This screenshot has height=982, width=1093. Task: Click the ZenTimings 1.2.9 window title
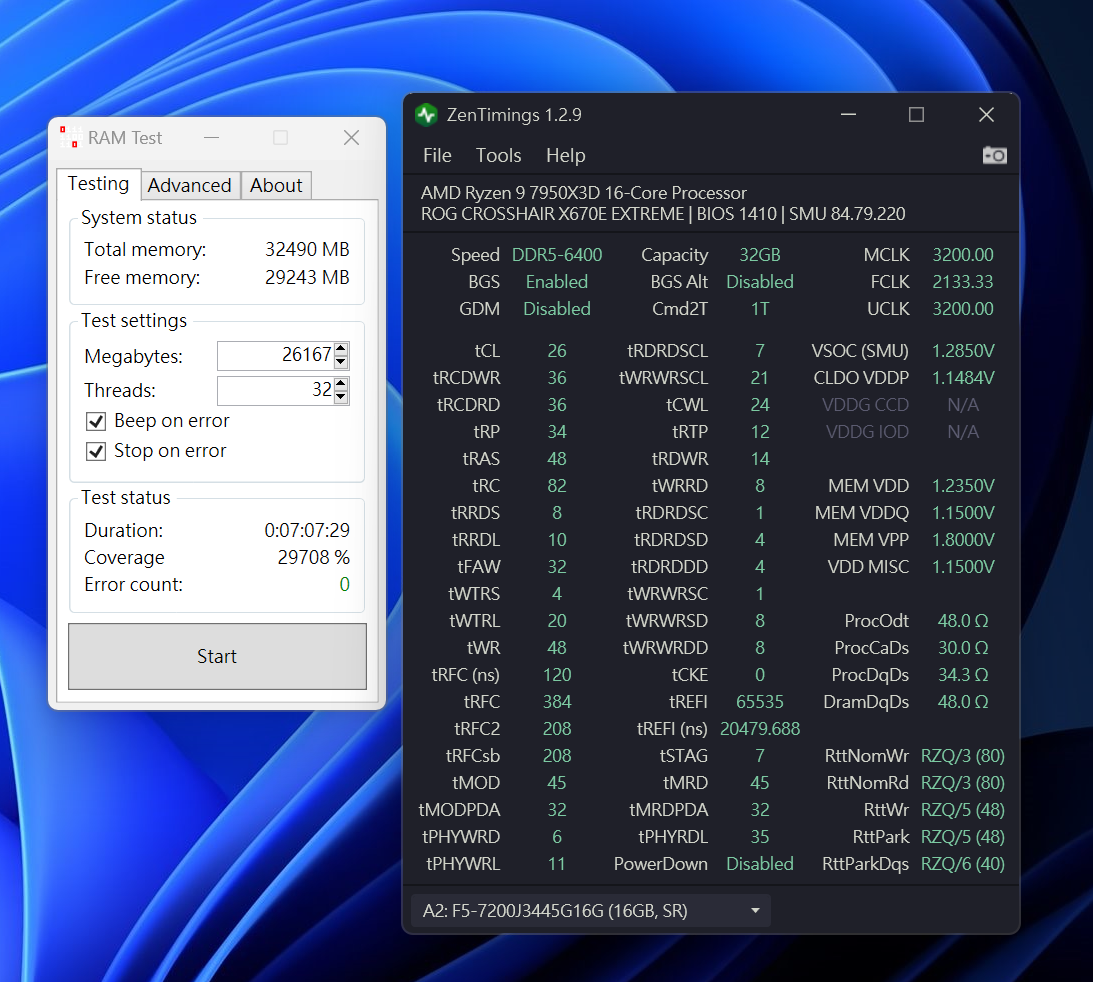tap(514, 115)
